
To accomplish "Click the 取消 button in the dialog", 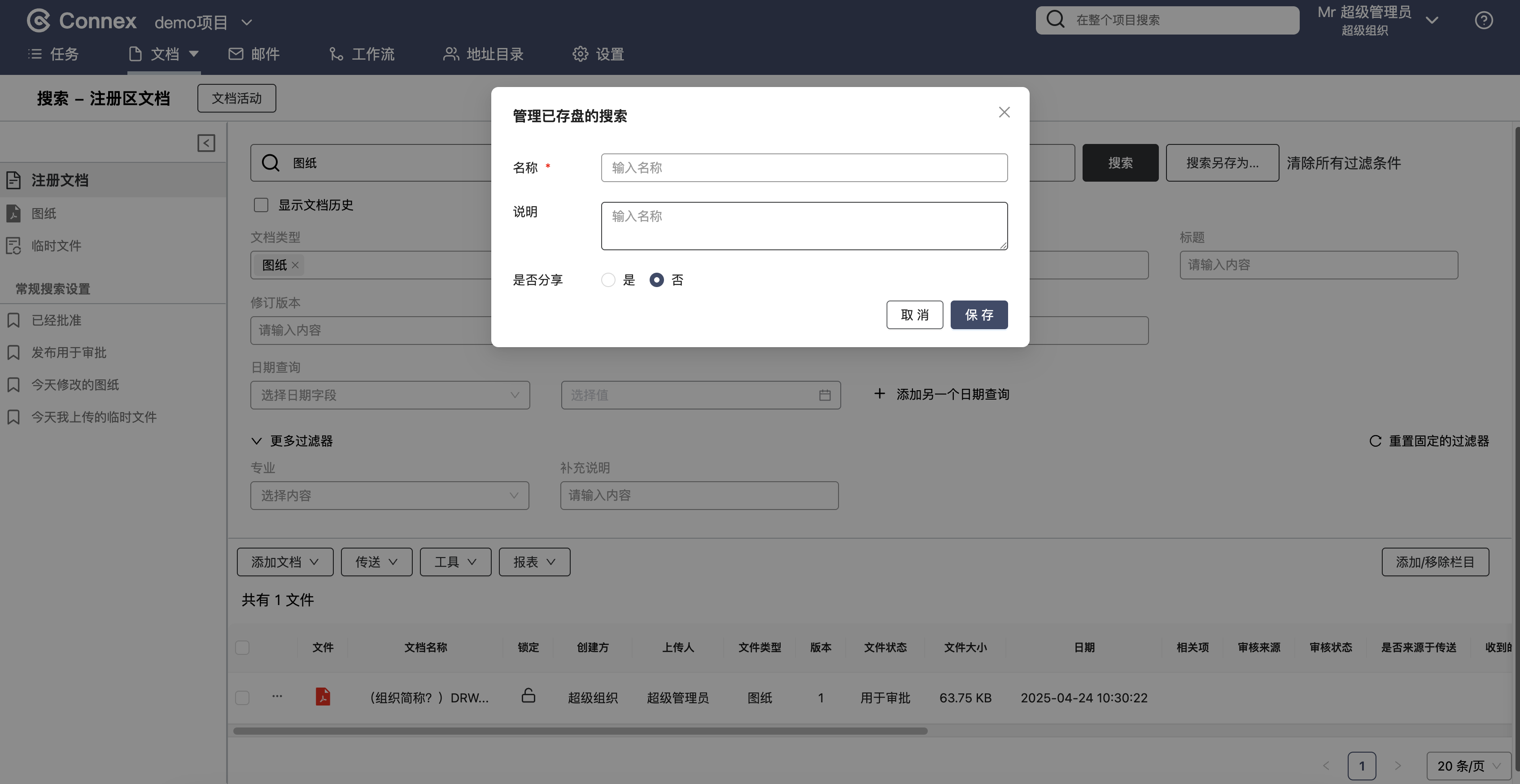I will point(914,314).
